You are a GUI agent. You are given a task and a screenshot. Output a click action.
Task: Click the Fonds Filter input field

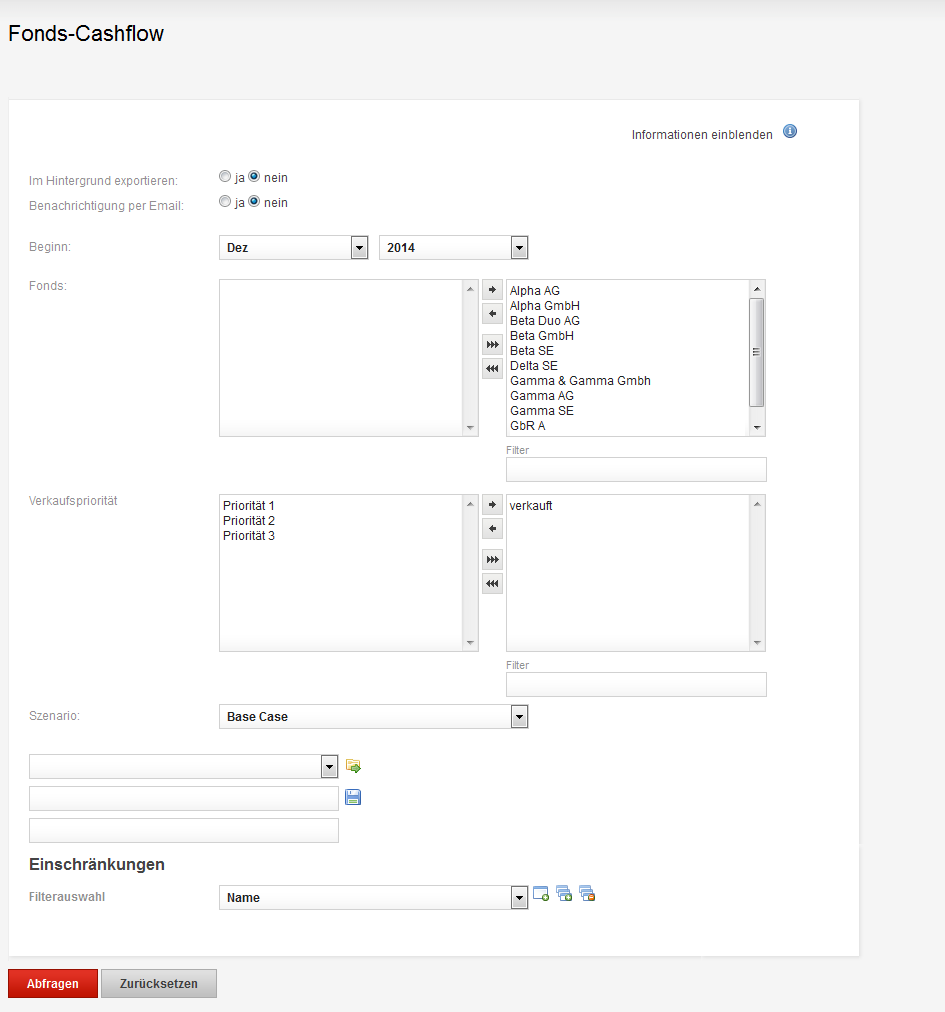(636, 470)
